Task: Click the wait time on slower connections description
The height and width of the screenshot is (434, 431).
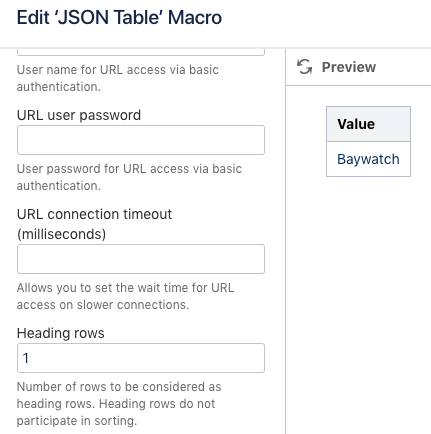Action: pos(125,296)
